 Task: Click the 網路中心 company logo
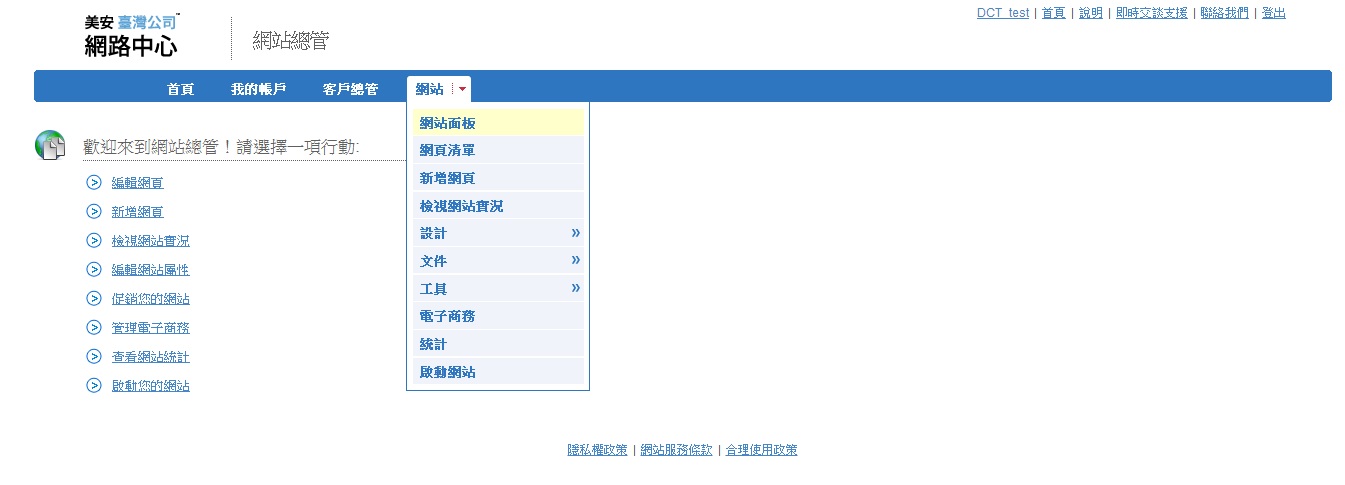tap(131, 37)
